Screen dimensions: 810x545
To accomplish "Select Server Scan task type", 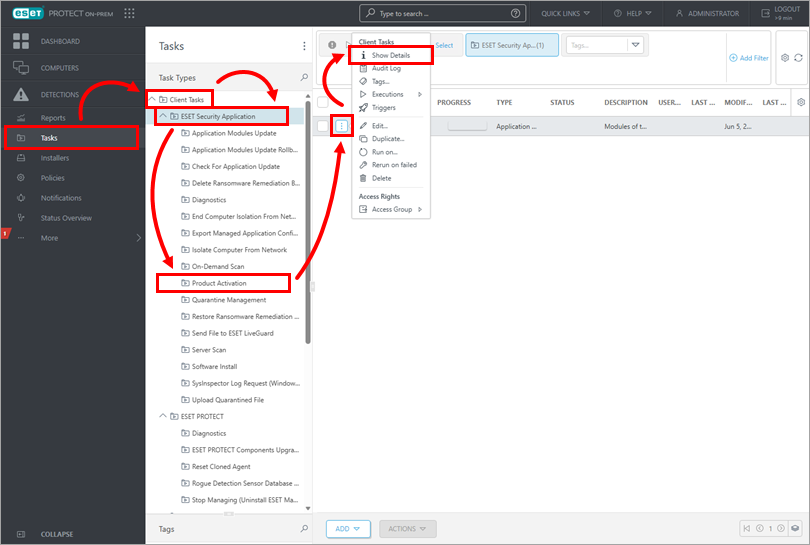I will coord(209,350).
